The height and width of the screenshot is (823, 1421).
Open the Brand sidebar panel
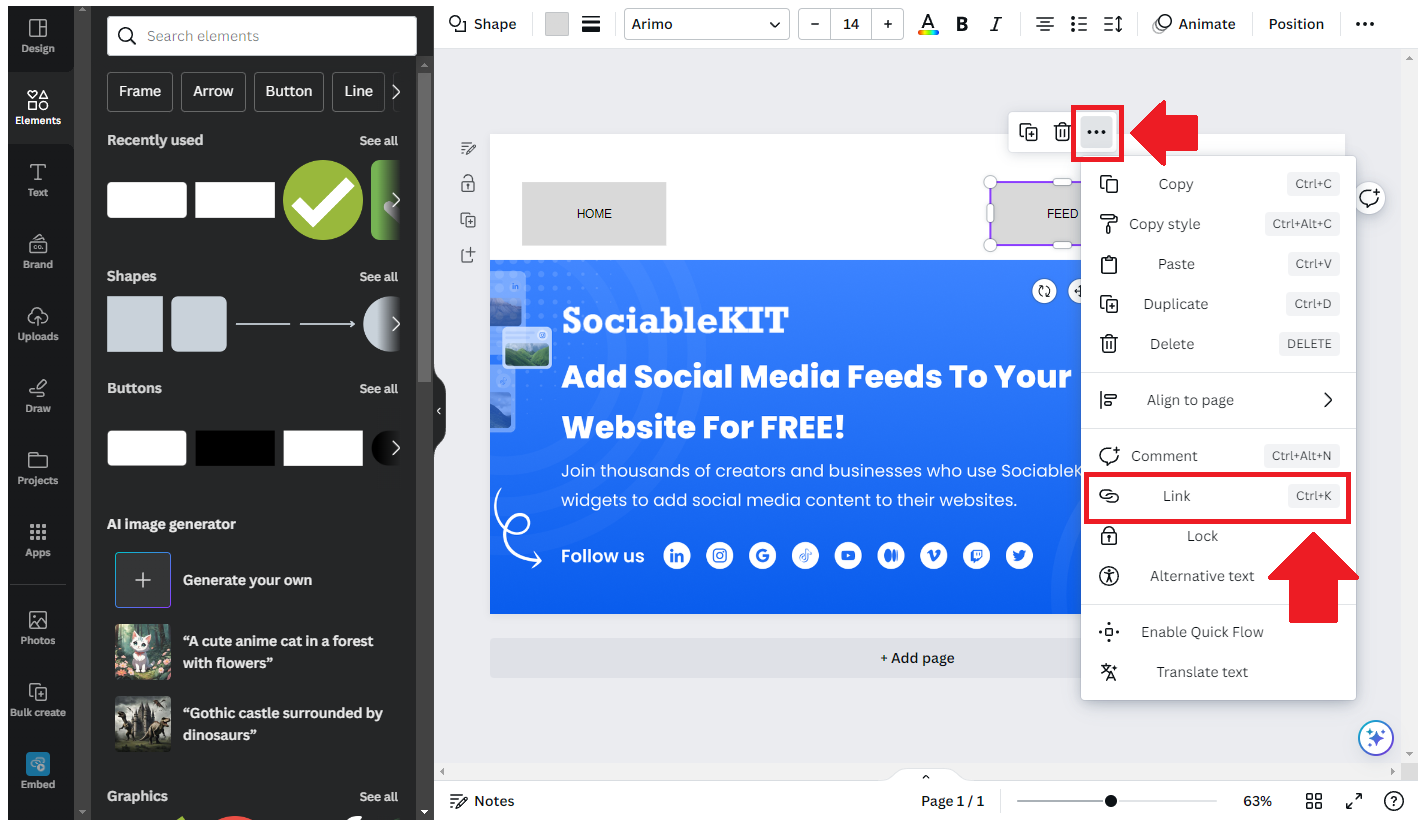38,251
